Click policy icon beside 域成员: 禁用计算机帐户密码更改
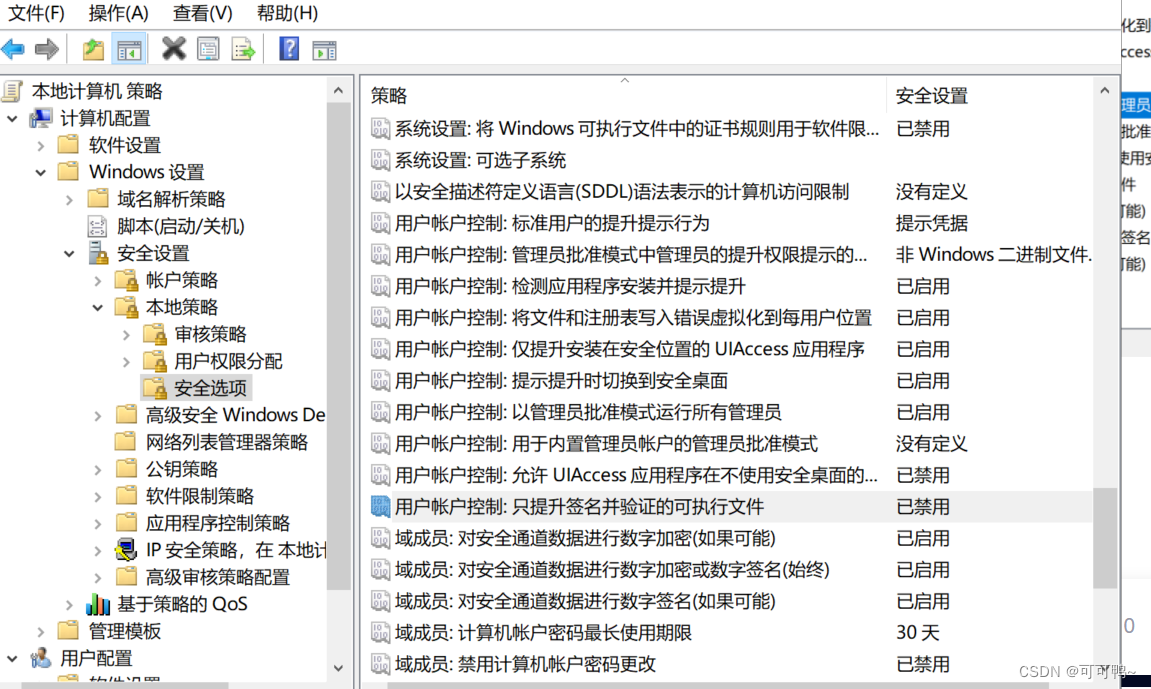The image size is (1151, 689). (x=380, y=664)
